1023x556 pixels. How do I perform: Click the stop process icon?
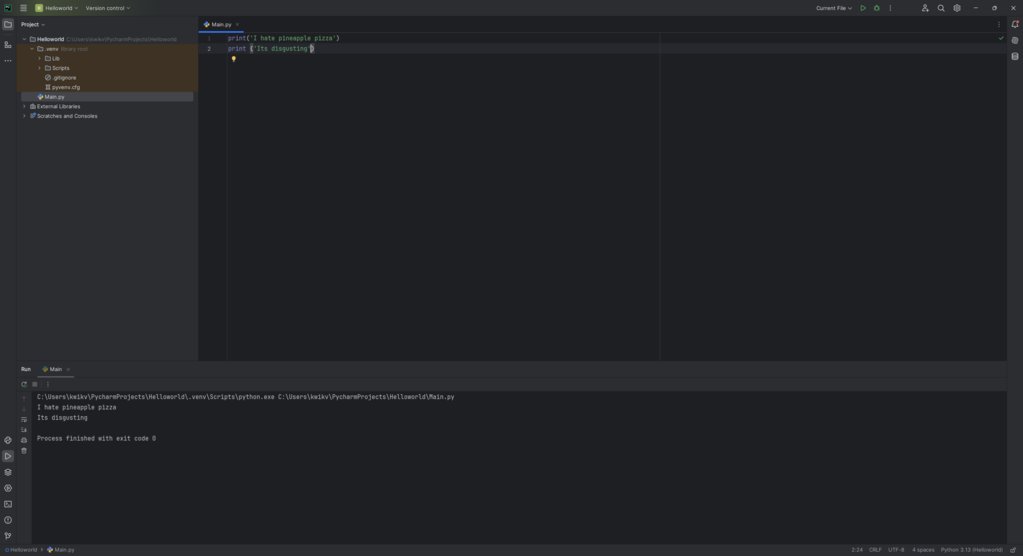35,384
